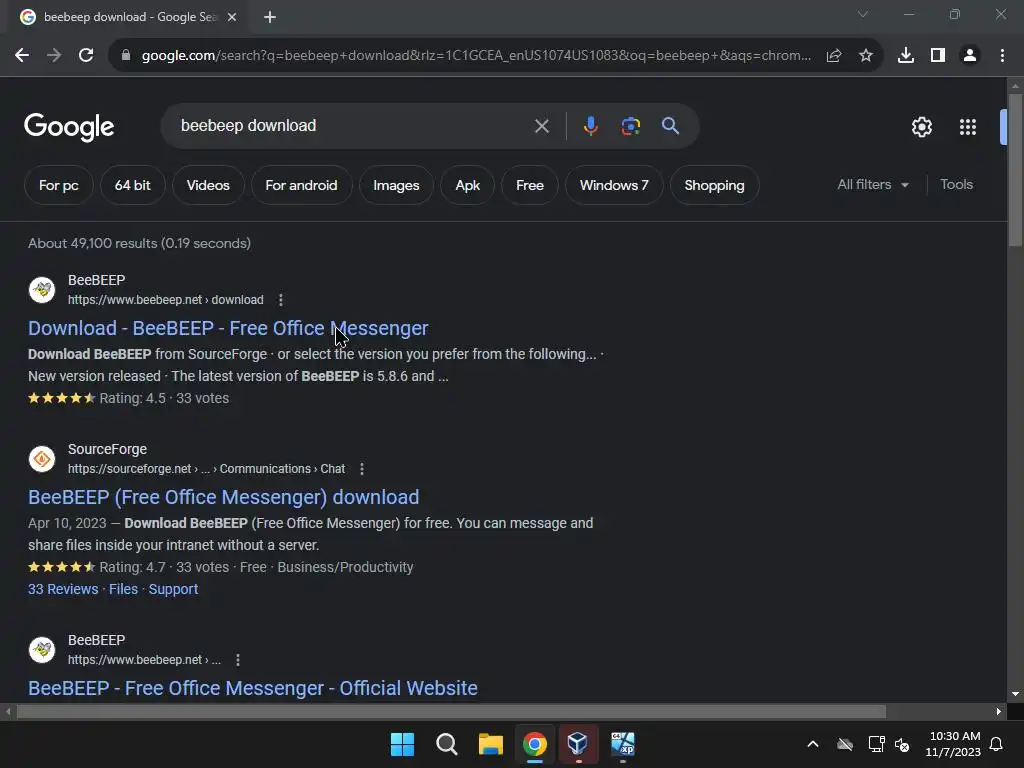Open the SourceForge Files link

pos(123,589)
